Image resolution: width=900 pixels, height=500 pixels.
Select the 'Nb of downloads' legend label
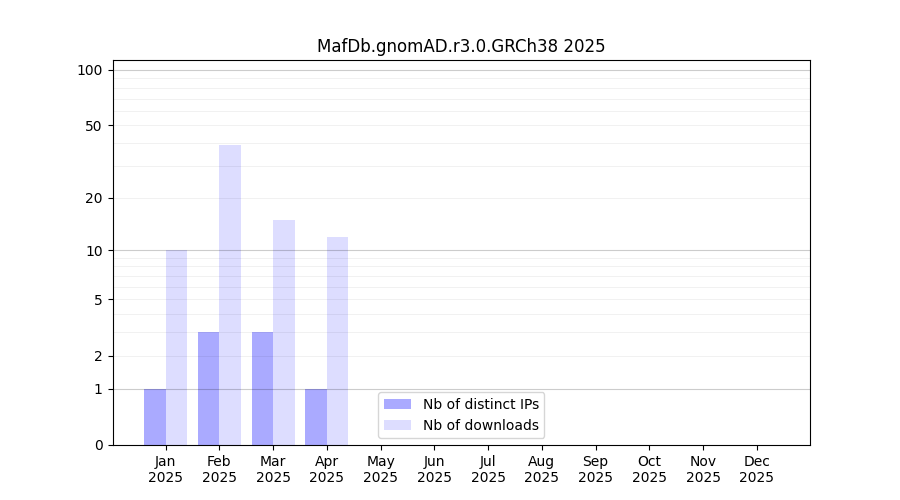coord(481,425)
